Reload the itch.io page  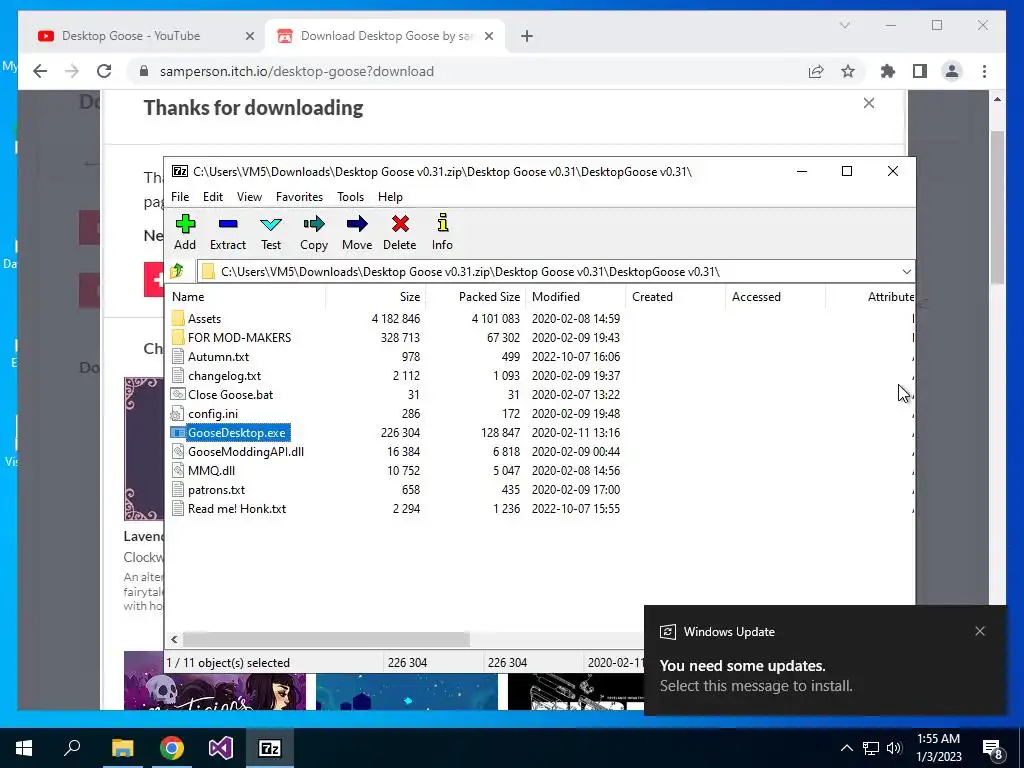pyautogui.click(x=104, y=71)
